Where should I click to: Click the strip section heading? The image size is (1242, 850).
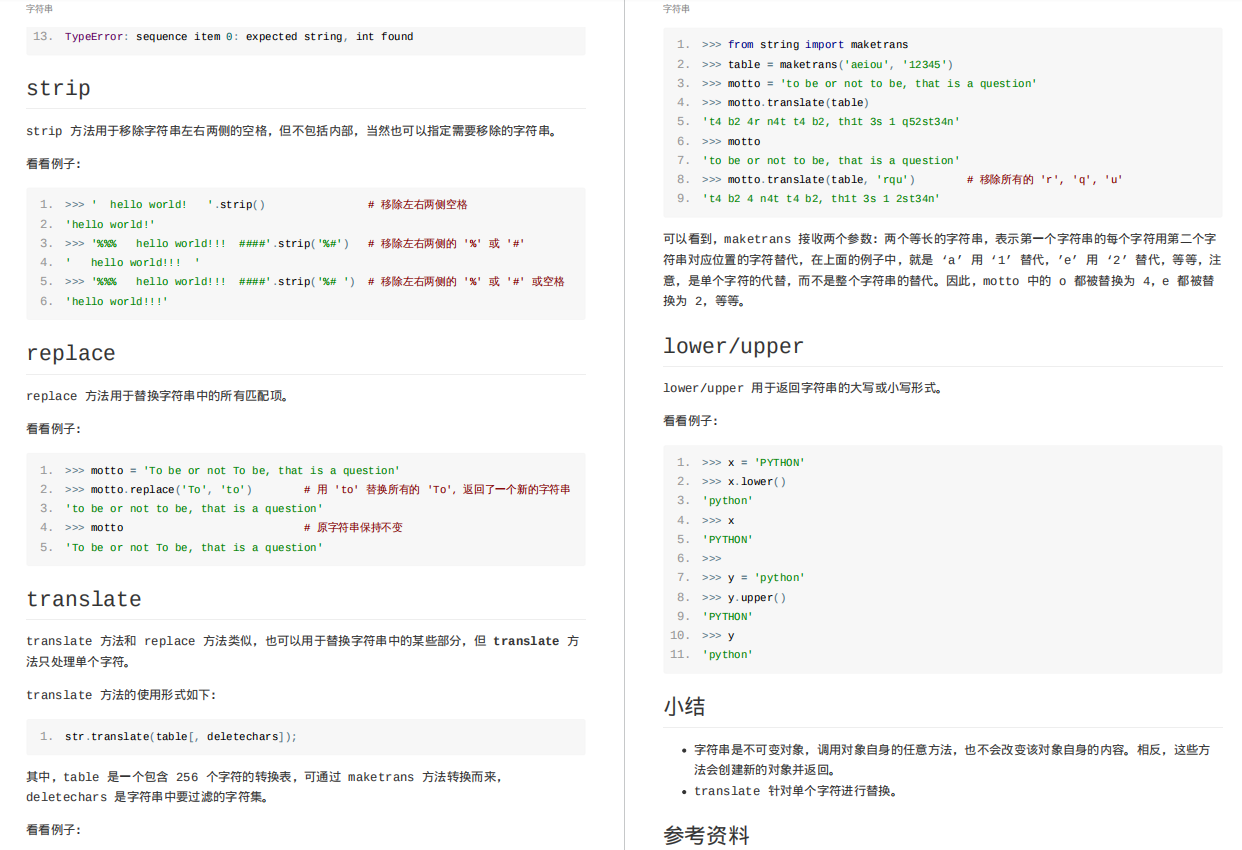58,89
